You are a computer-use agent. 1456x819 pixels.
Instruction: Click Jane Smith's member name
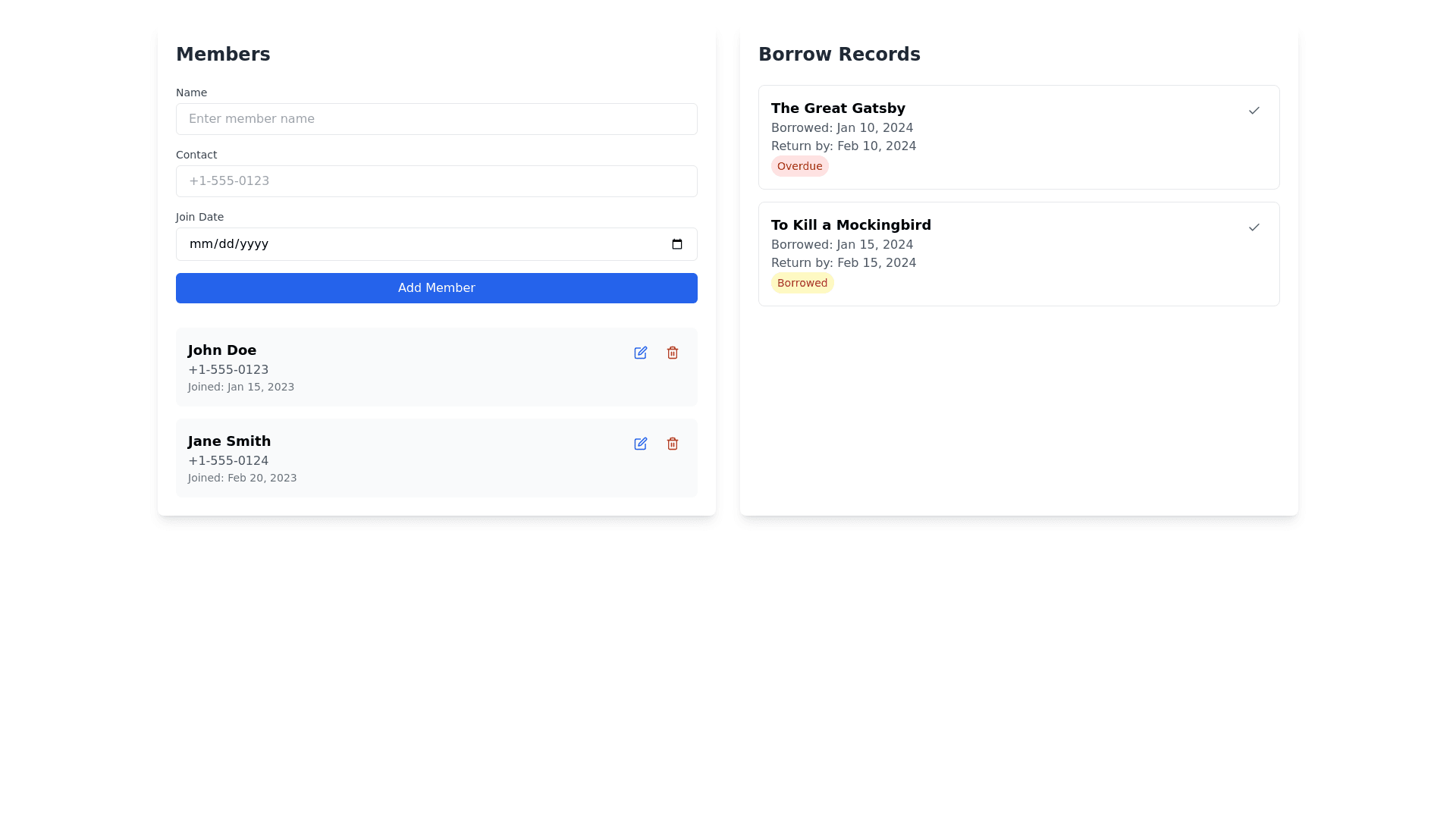pyautogui.click(x=229, y=441)
